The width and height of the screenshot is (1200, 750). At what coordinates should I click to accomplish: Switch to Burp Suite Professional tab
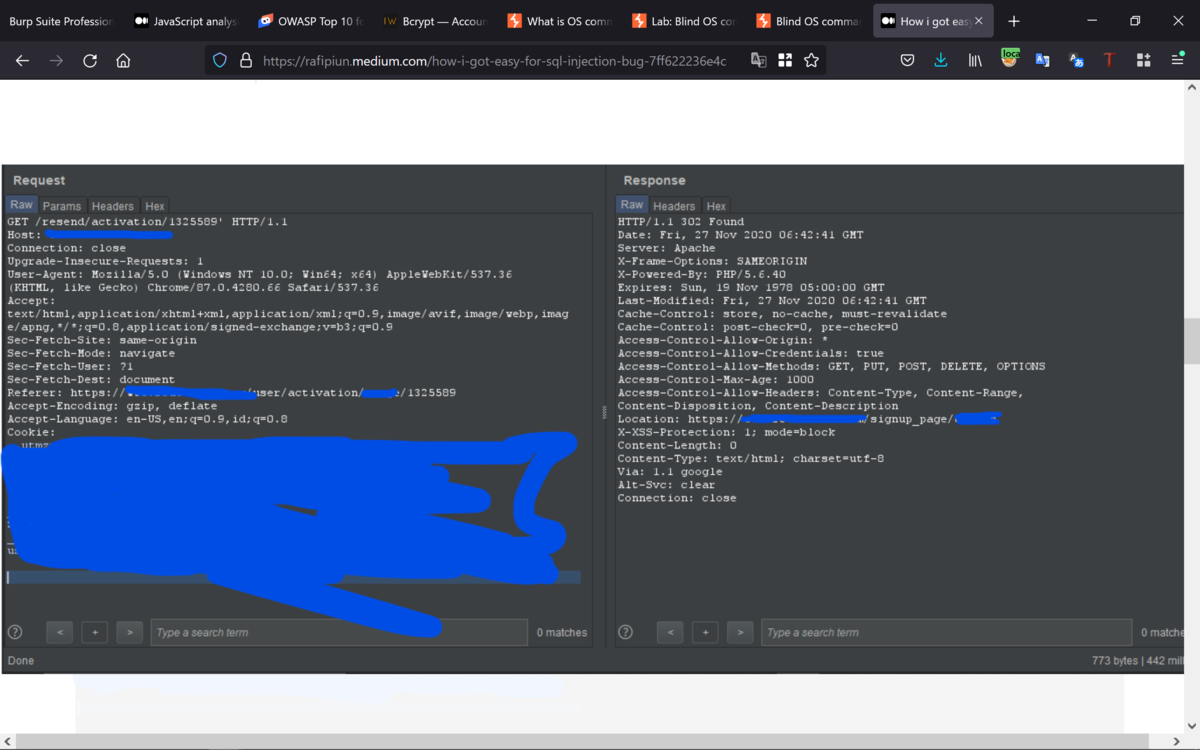(60, 21)
